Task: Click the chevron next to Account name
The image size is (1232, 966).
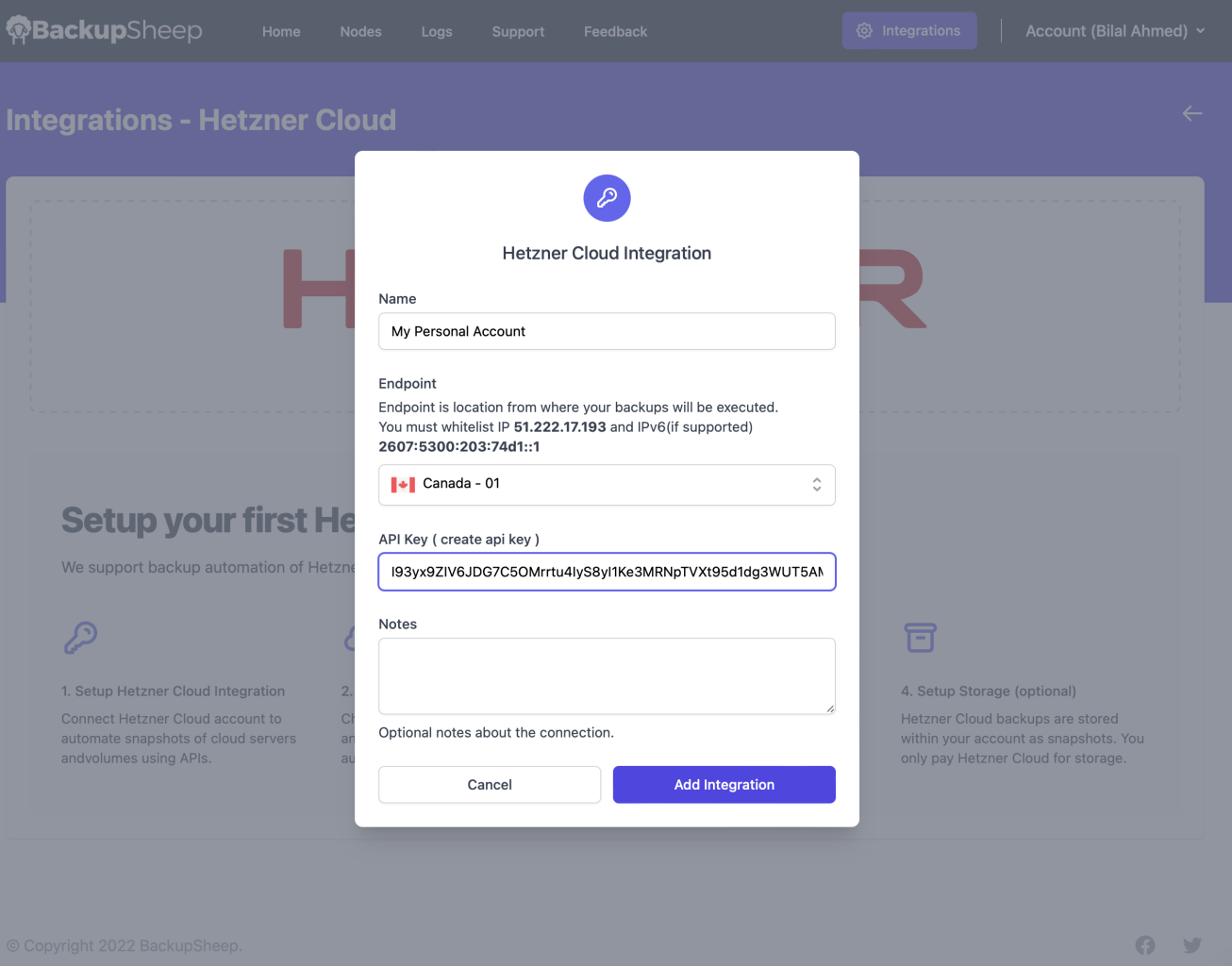Action: 1200,30
